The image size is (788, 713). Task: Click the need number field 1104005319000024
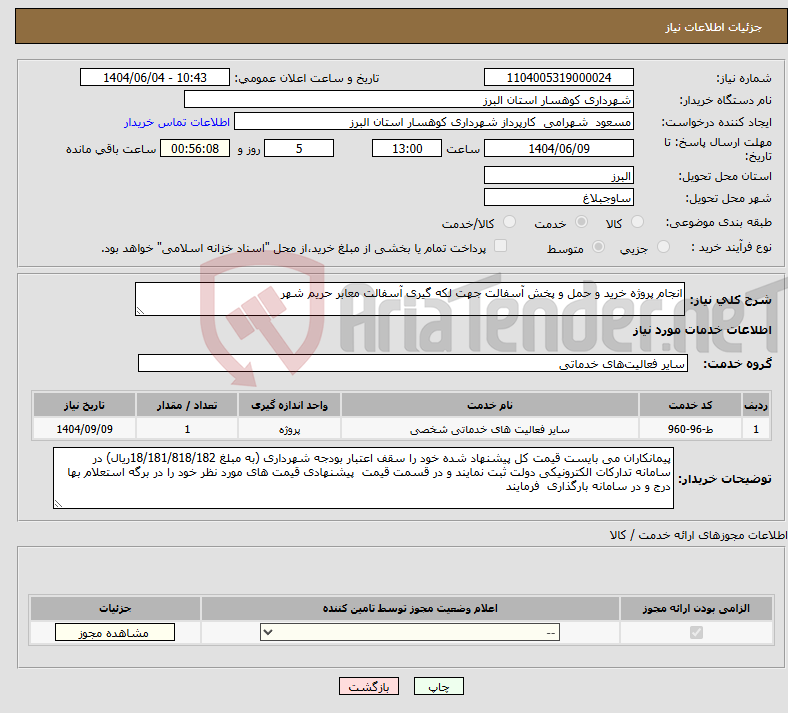[x=558, y=77]
